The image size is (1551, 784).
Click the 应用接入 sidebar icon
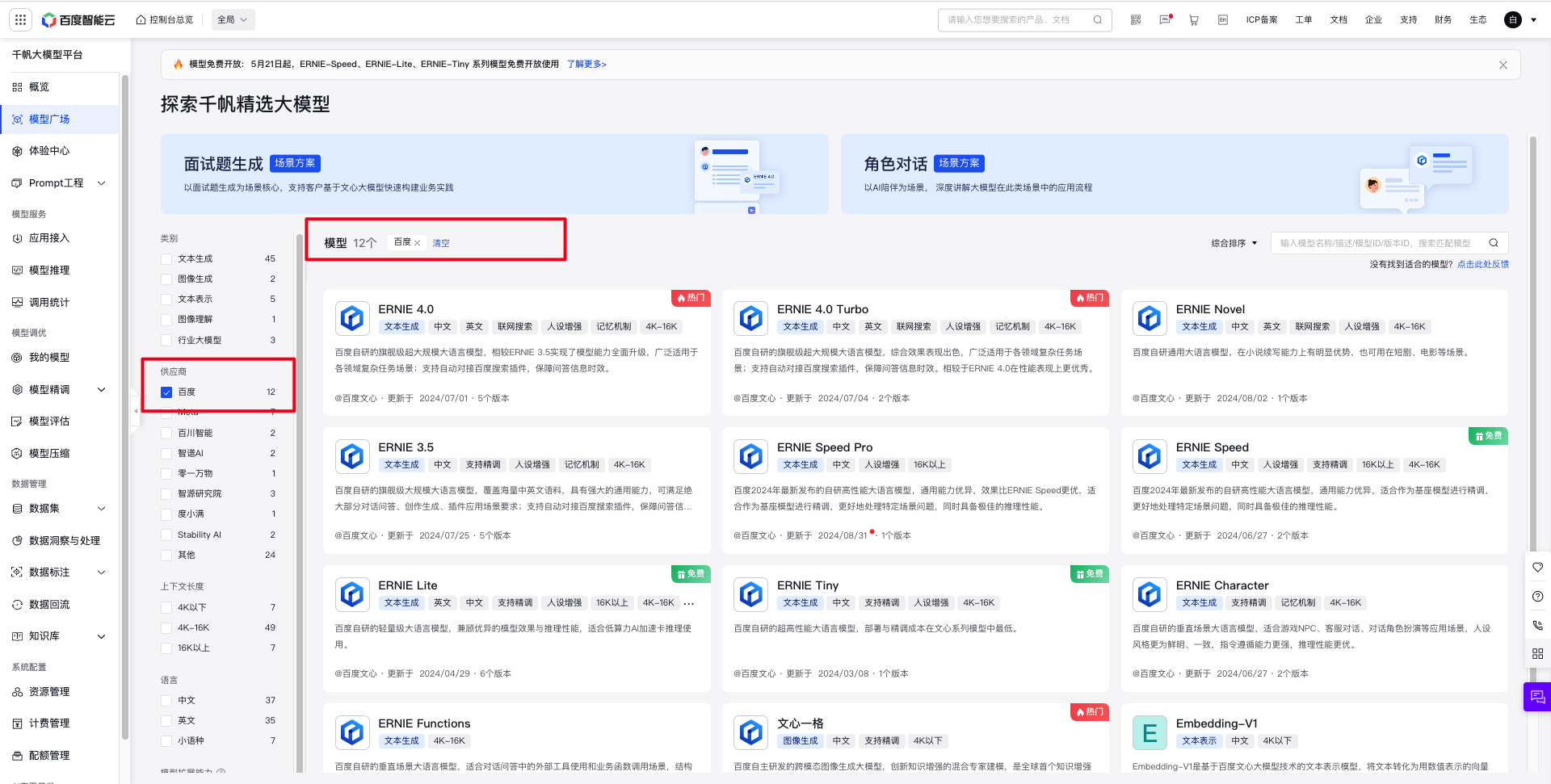click(x=17, y=238)
